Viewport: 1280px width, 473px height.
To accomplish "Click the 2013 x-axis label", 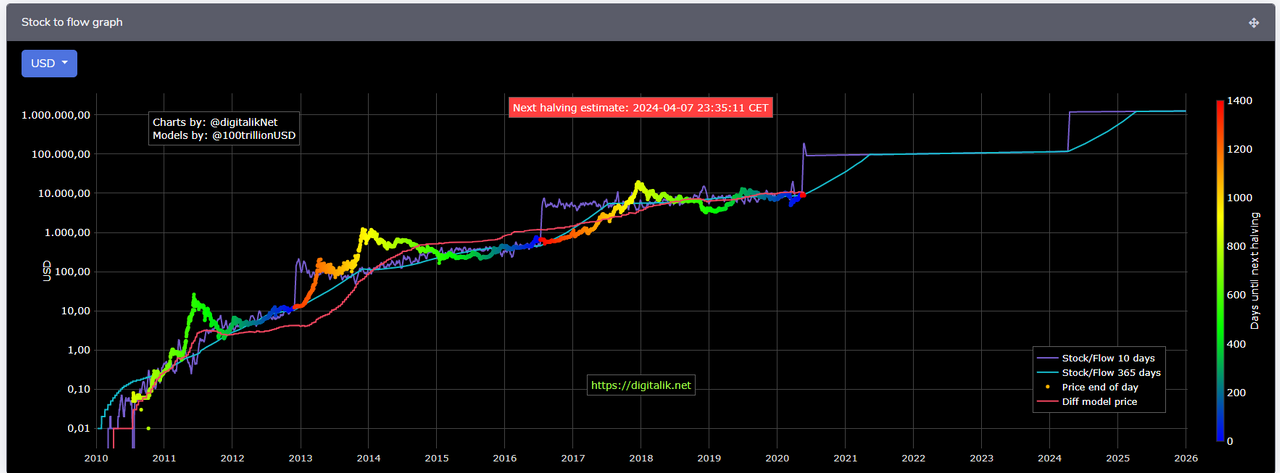I will click(x=300, y=458).
